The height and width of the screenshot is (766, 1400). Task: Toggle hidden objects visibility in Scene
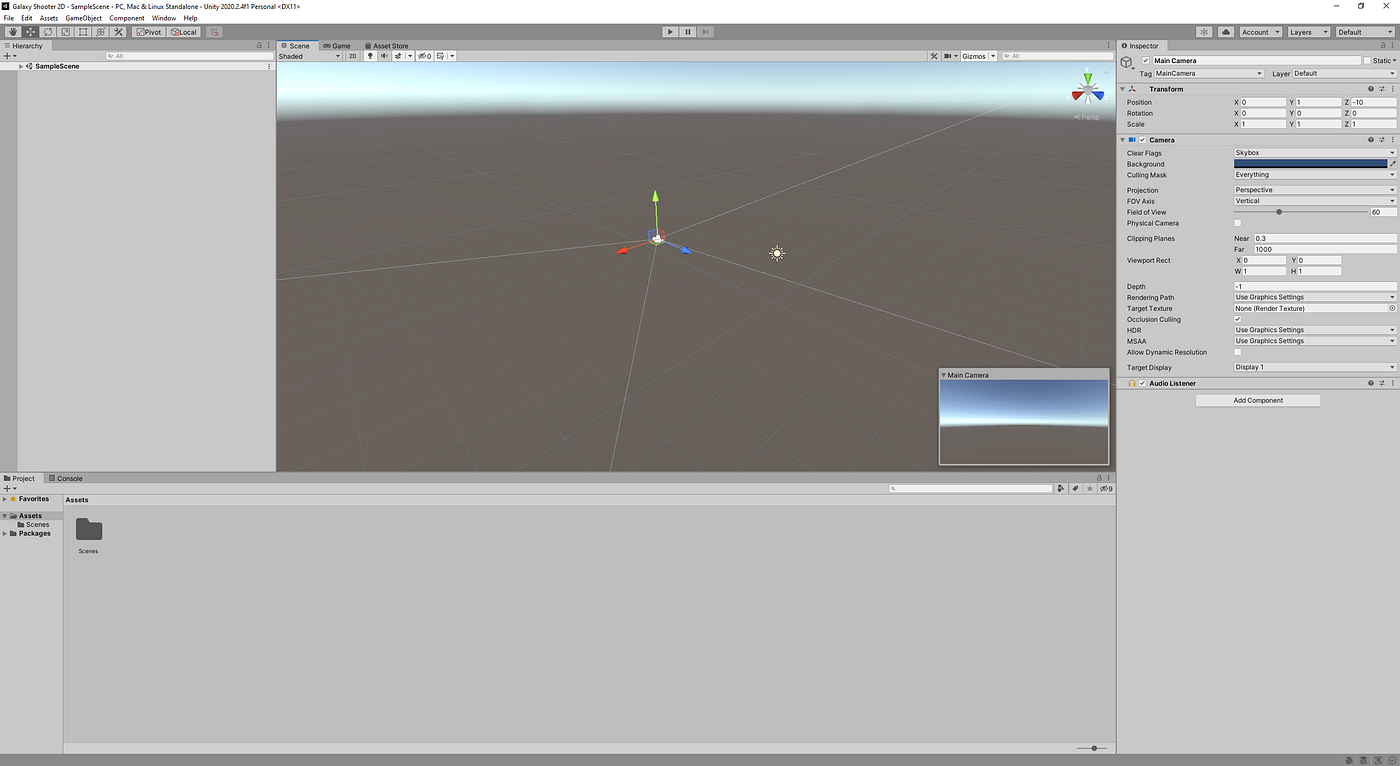point(425,56)
